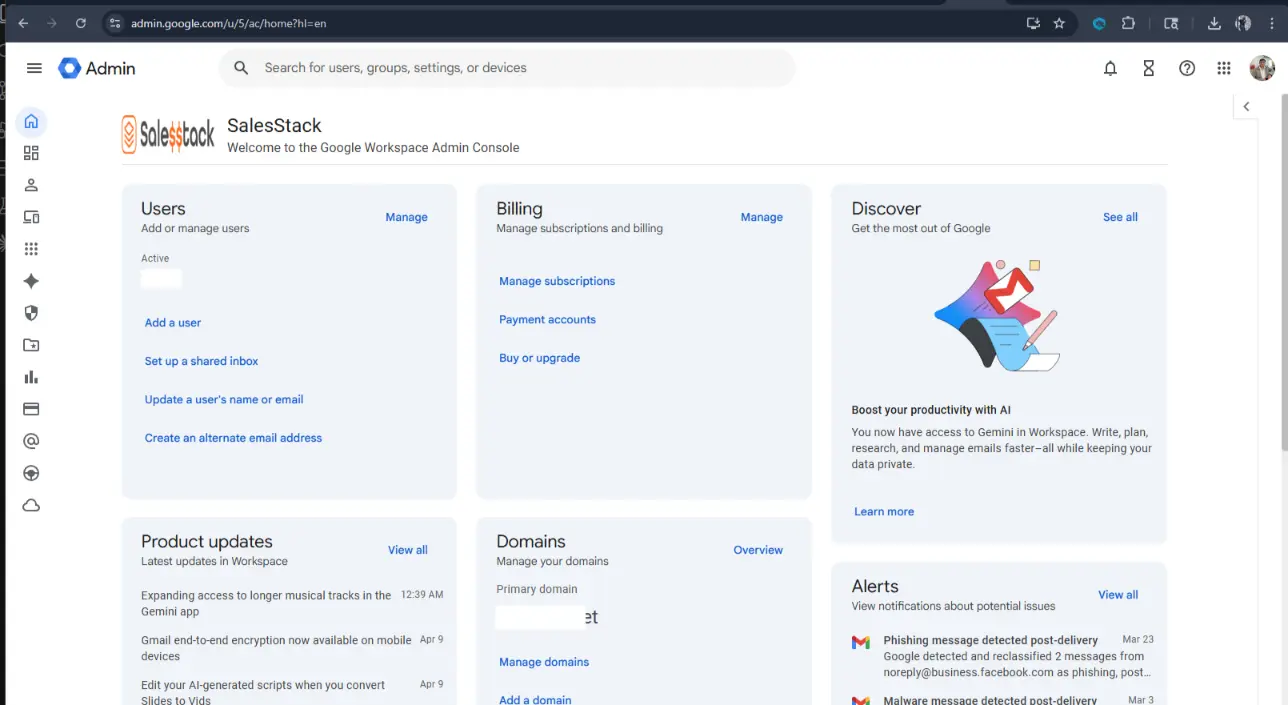1288x705 pixels.
Task: Click the Google Admin logo
Action: [97, 68]
